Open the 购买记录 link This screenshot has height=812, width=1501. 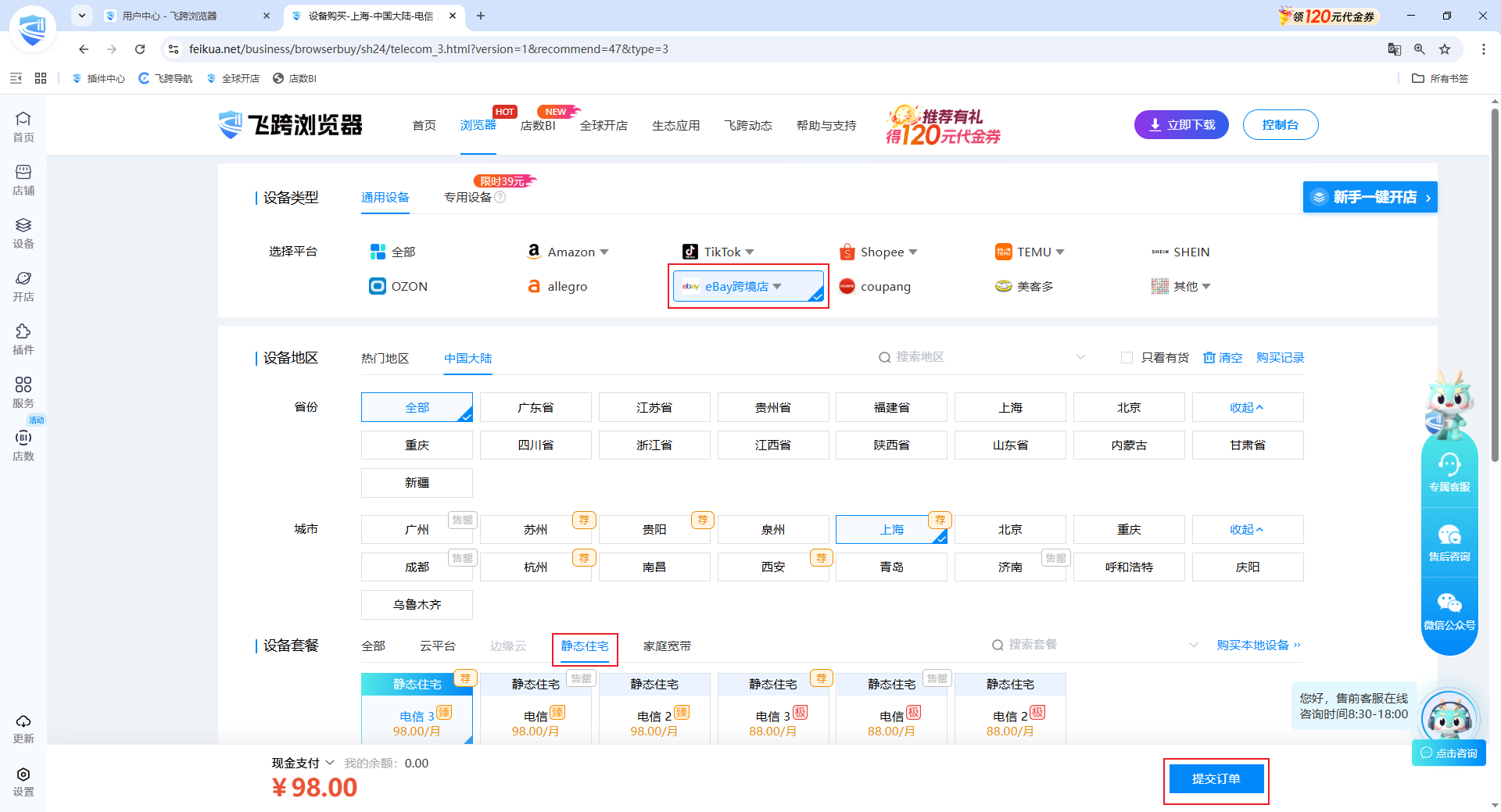[1281, 358]
